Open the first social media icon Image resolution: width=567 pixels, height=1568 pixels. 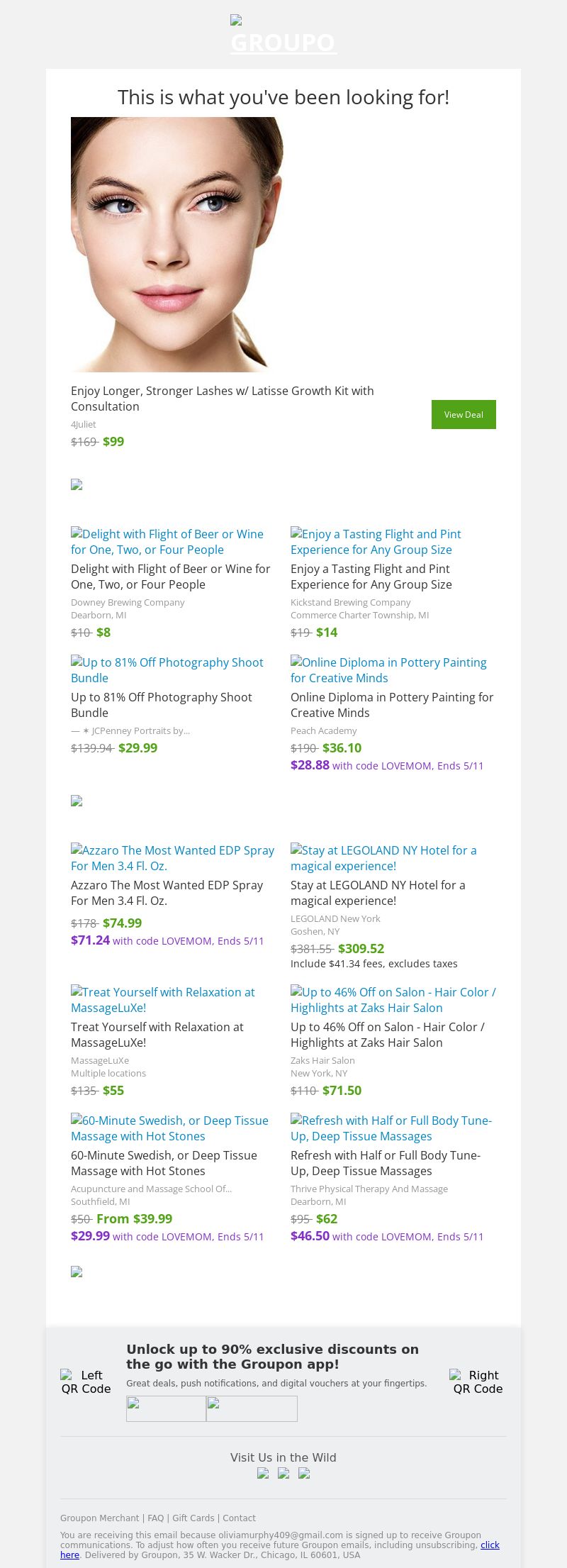263,1473
